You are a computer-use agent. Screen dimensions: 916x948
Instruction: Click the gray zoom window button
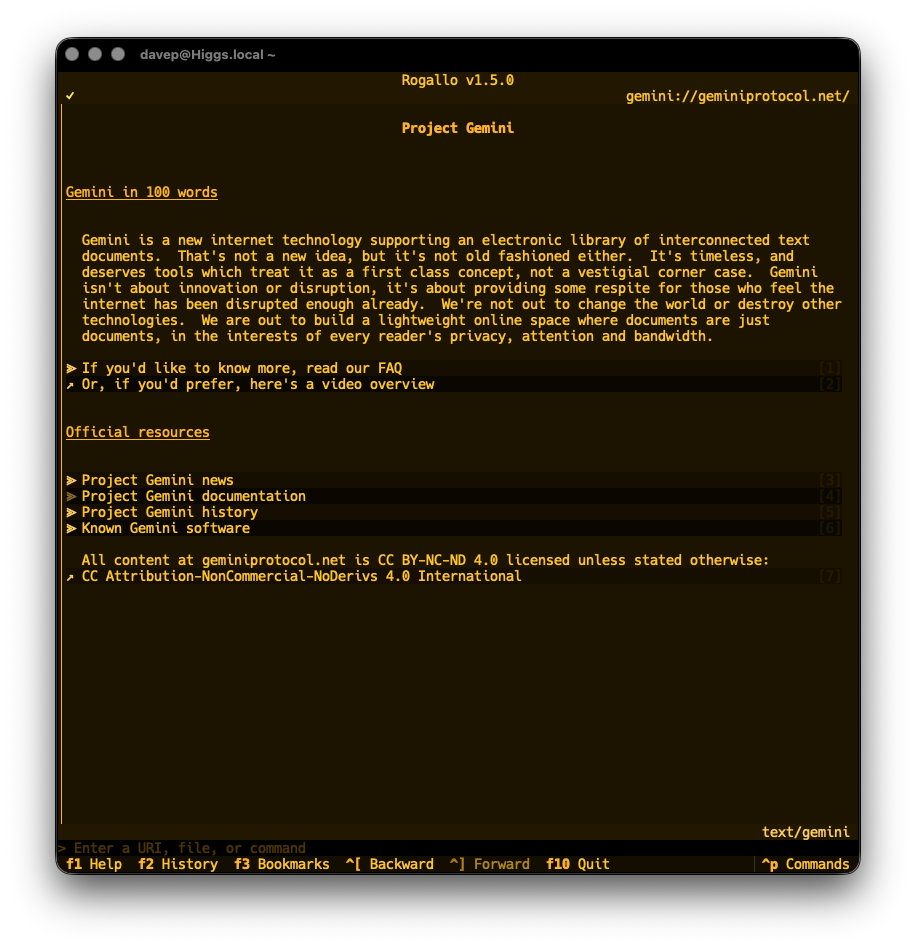tap(118, 54)
